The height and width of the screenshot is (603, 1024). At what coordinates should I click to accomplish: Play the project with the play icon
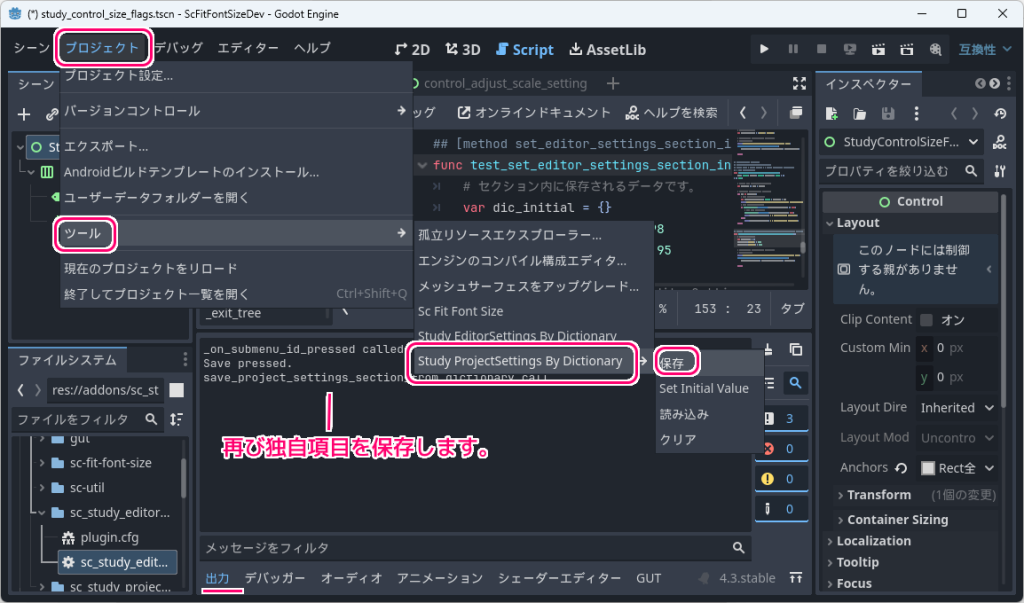pyautogui.click(x=763, y=48)
